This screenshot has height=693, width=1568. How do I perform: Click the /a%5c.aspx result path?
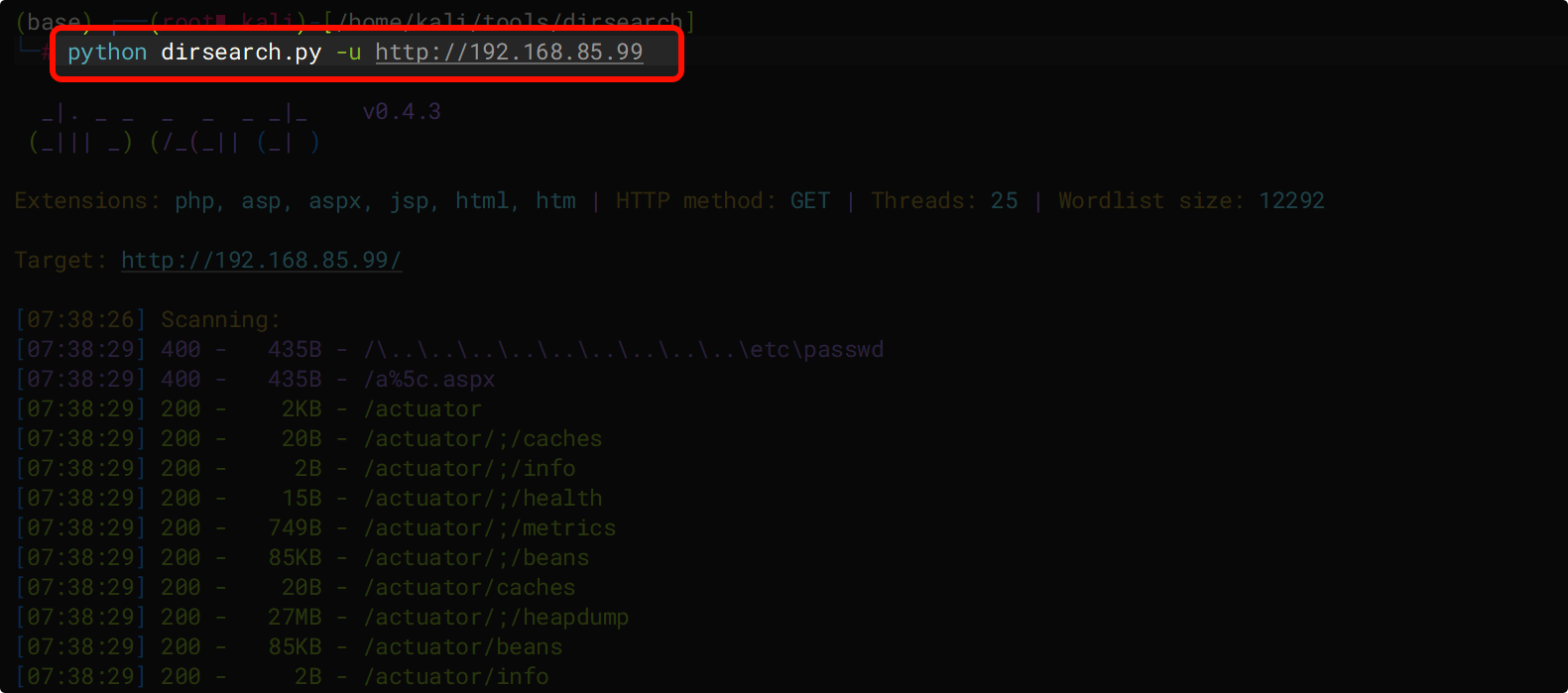coord(428,380)
